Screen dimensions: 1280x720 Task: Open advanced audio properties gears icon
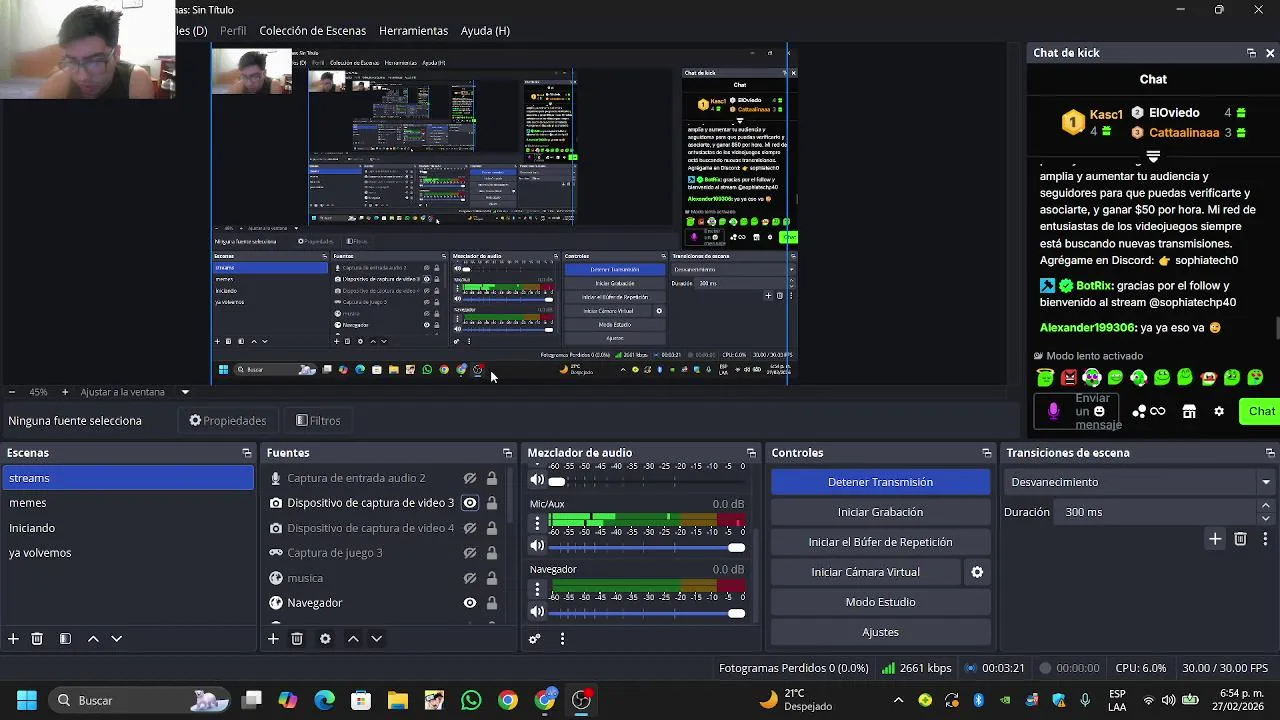535,639
